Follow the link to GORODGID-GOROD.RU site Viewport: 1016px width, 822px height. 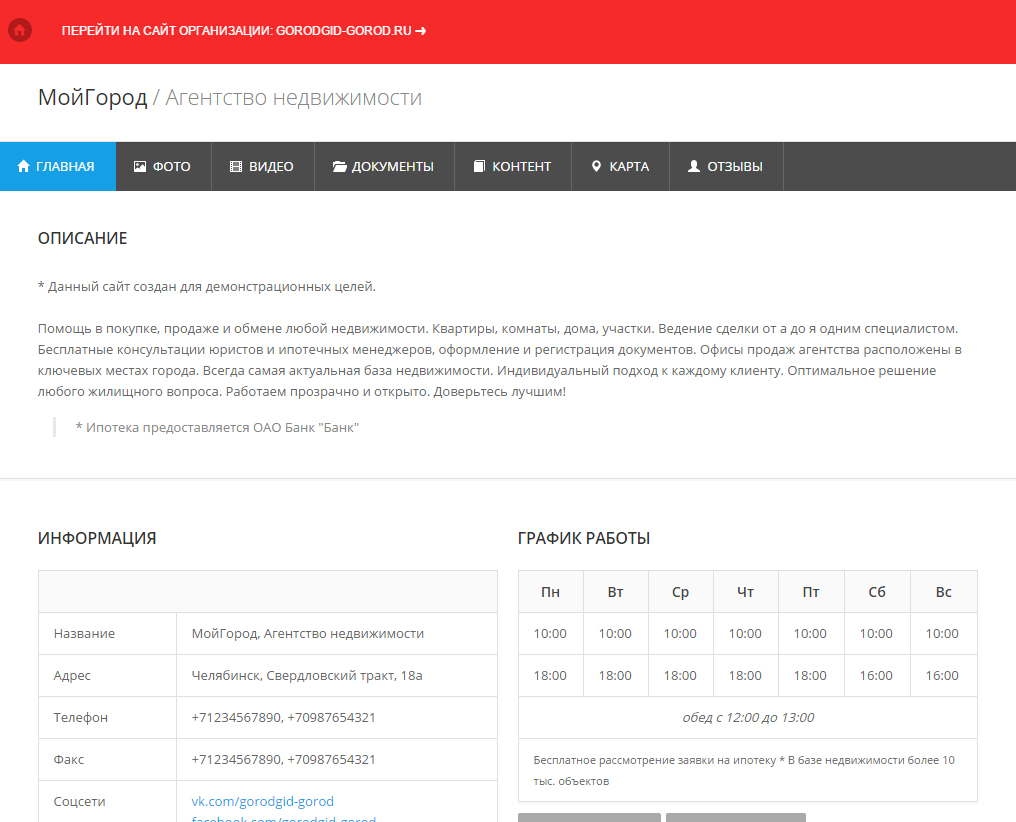click(x=244, y=31)
